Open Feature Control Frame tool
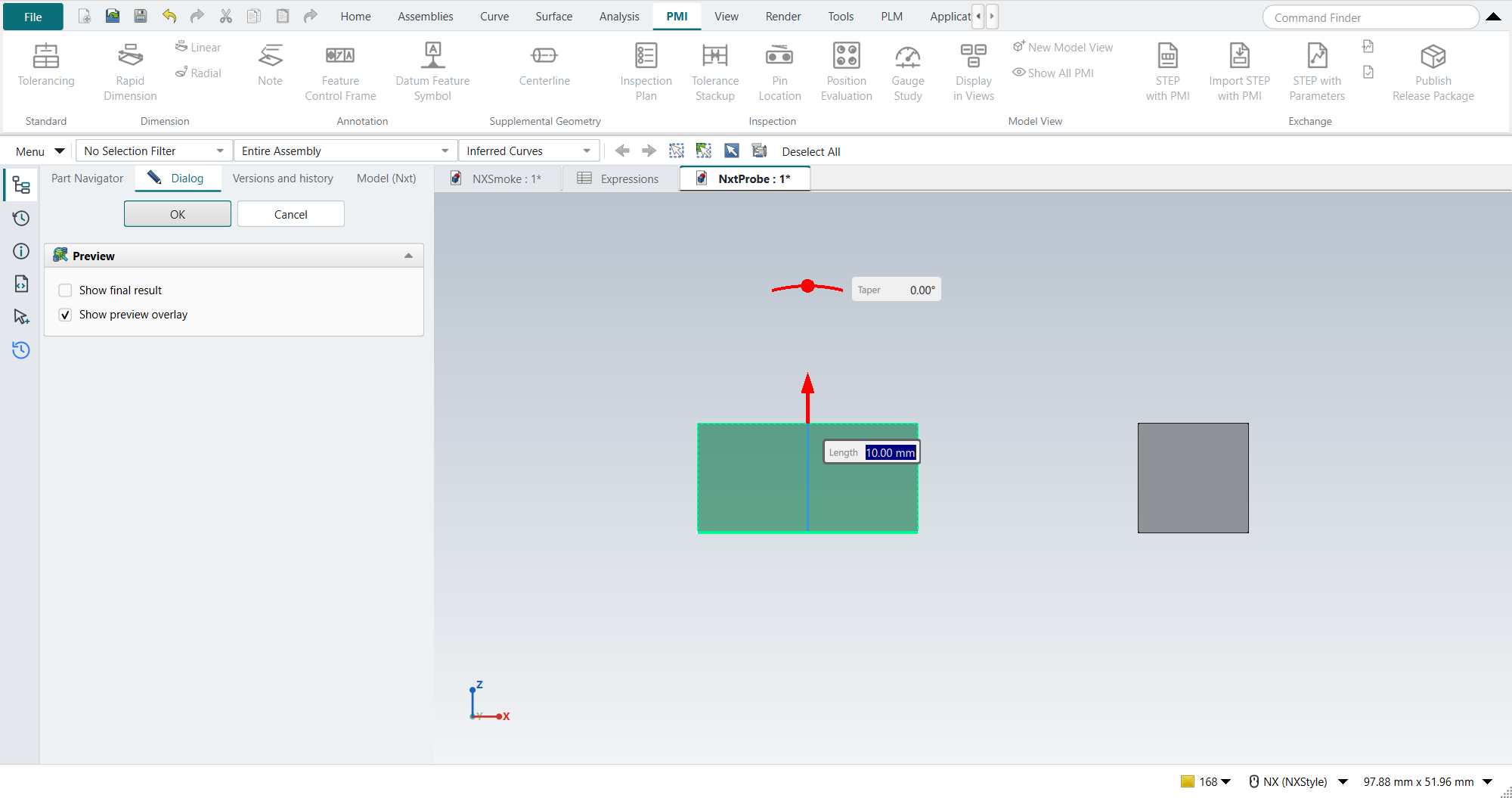 pyautogui.click(x=340, y=72)
